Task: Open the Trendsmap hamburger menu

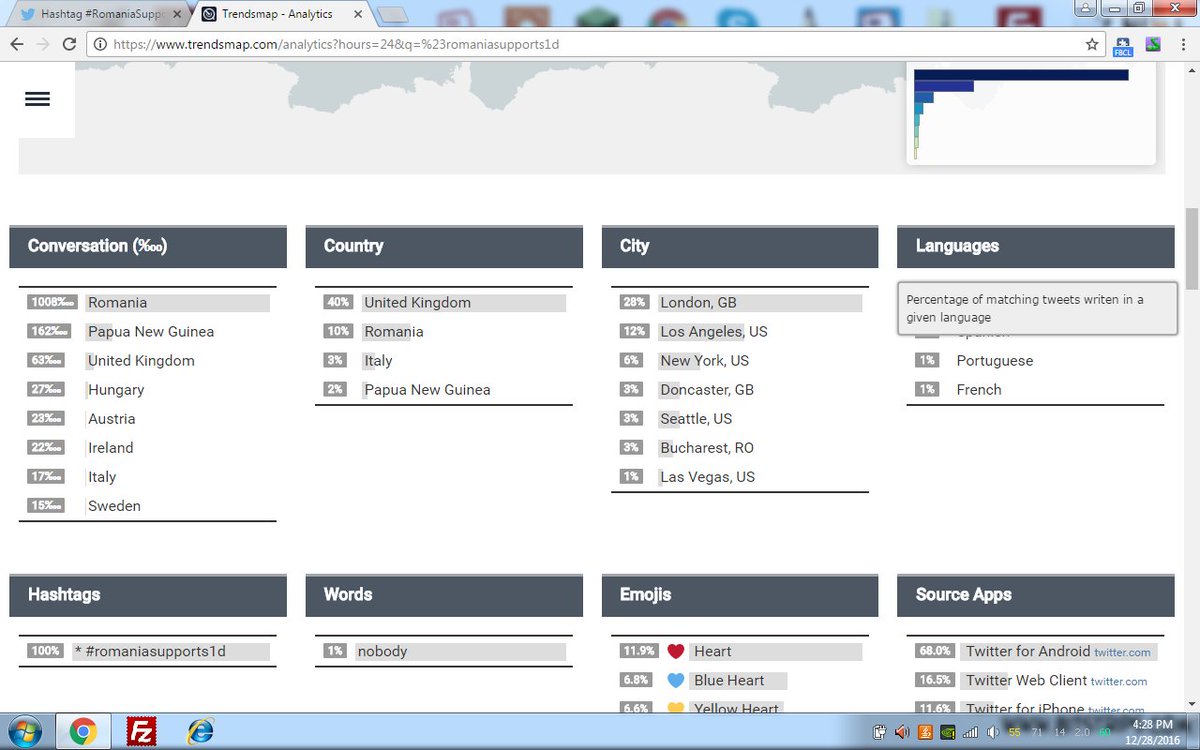Action: [x=37, y=99]
